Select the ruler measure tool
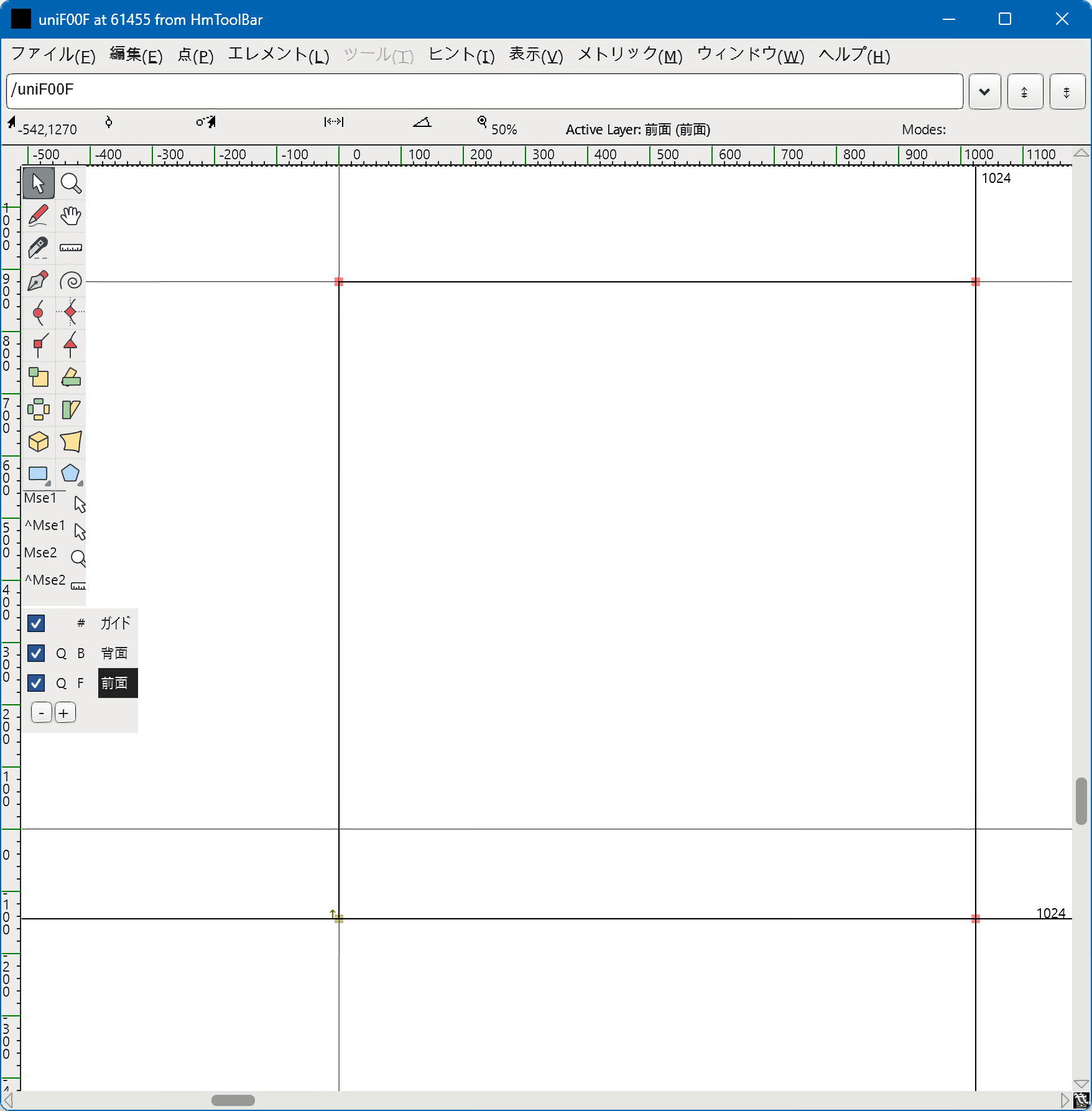This screenshot has height=1111, width=1092. tap(71, 248)
